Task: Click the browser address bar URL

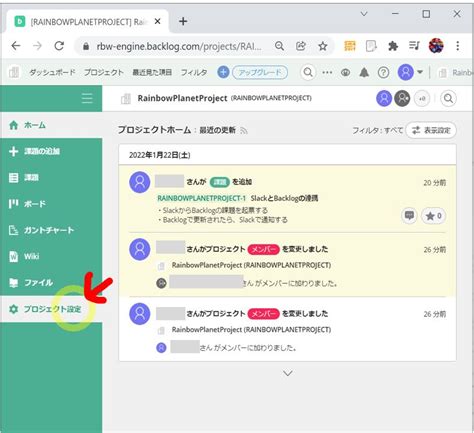Action: click(x=179, y=46)
